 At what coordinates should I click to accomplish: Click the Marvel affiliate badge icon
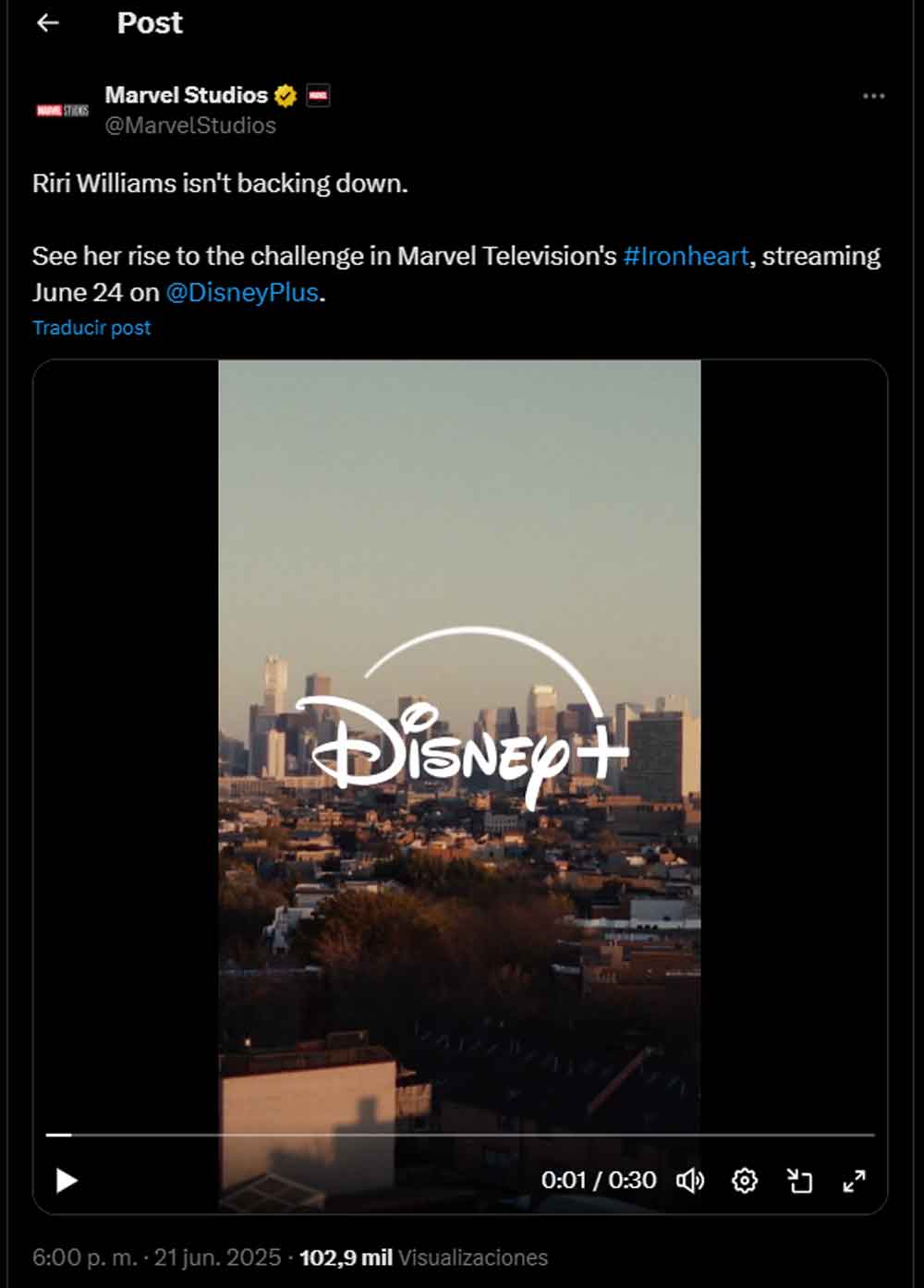(318, 95)
